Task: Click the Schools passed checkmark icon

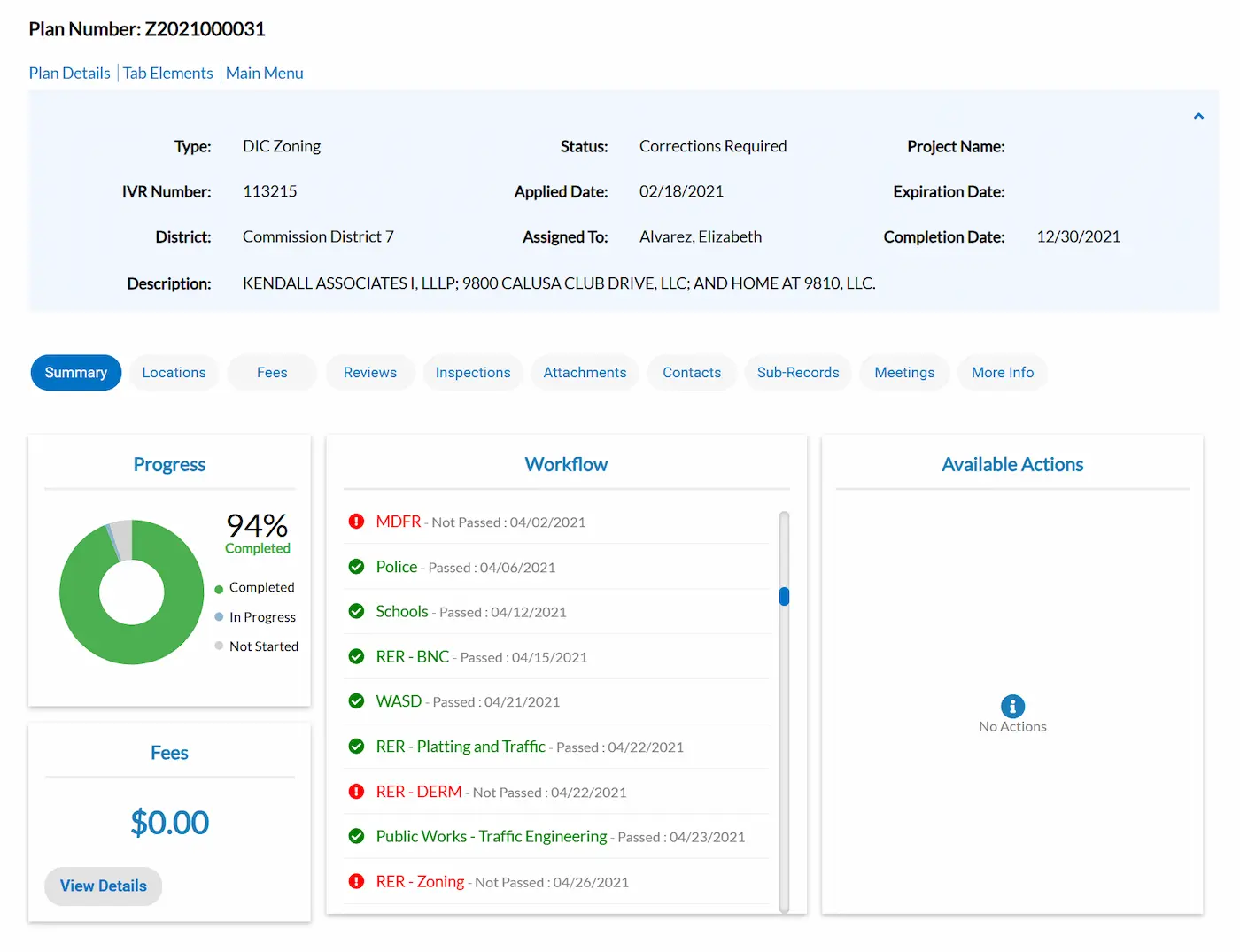Action: point(356,611)
